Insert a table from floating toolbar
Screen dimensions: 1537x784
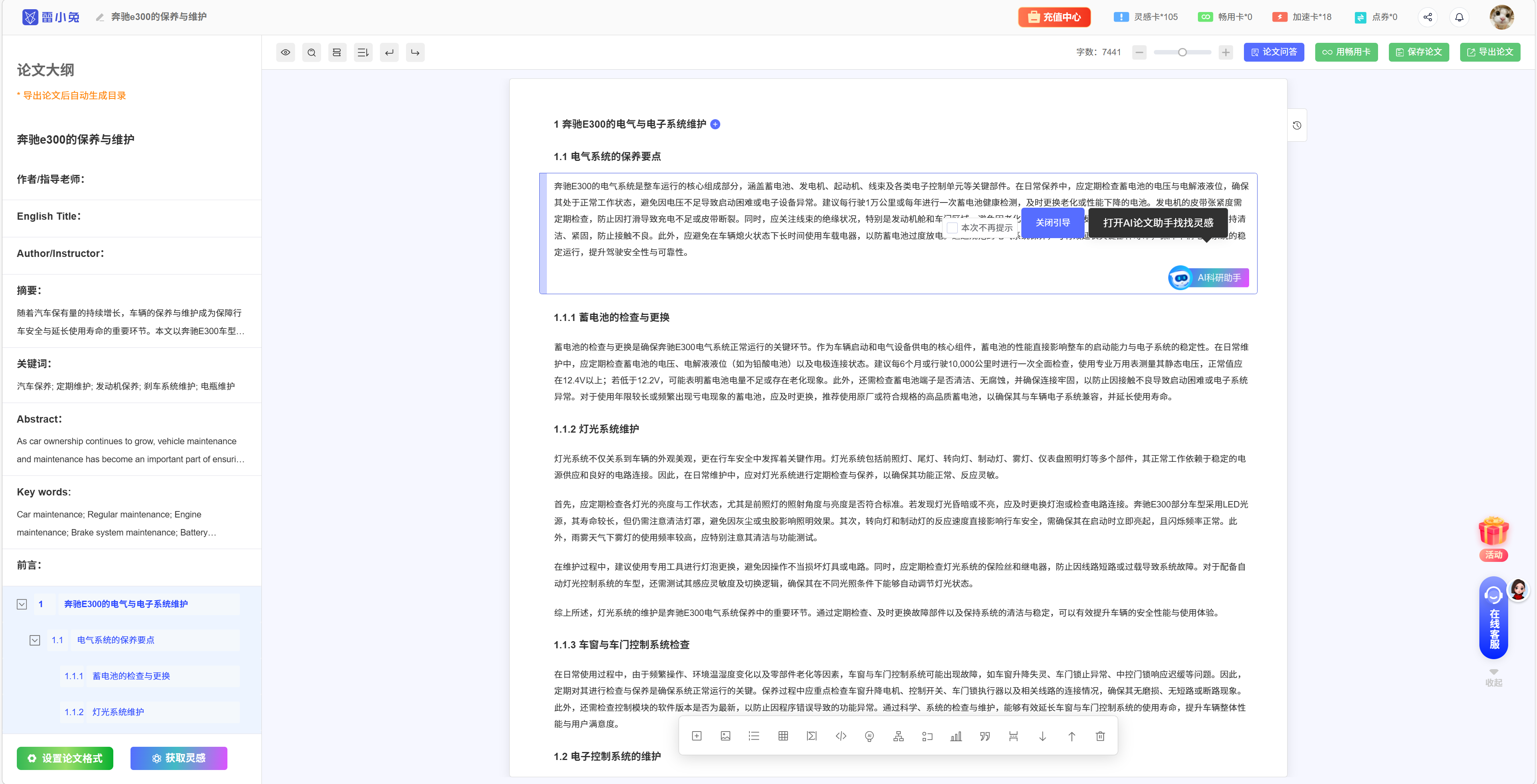point(783,736)
